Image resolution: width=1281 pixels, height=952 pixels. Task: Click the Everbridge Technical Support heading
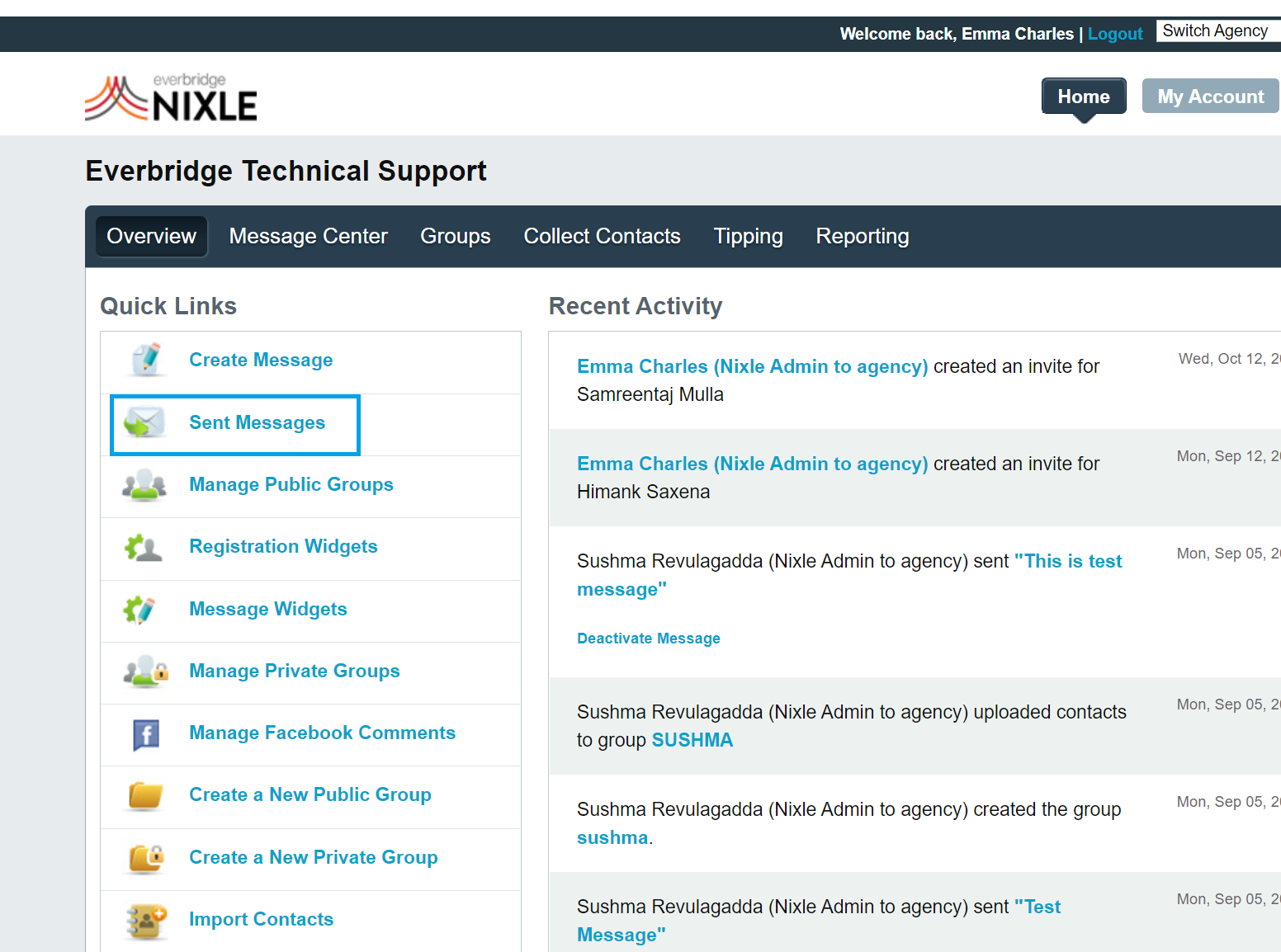click(x=286, y=172)
